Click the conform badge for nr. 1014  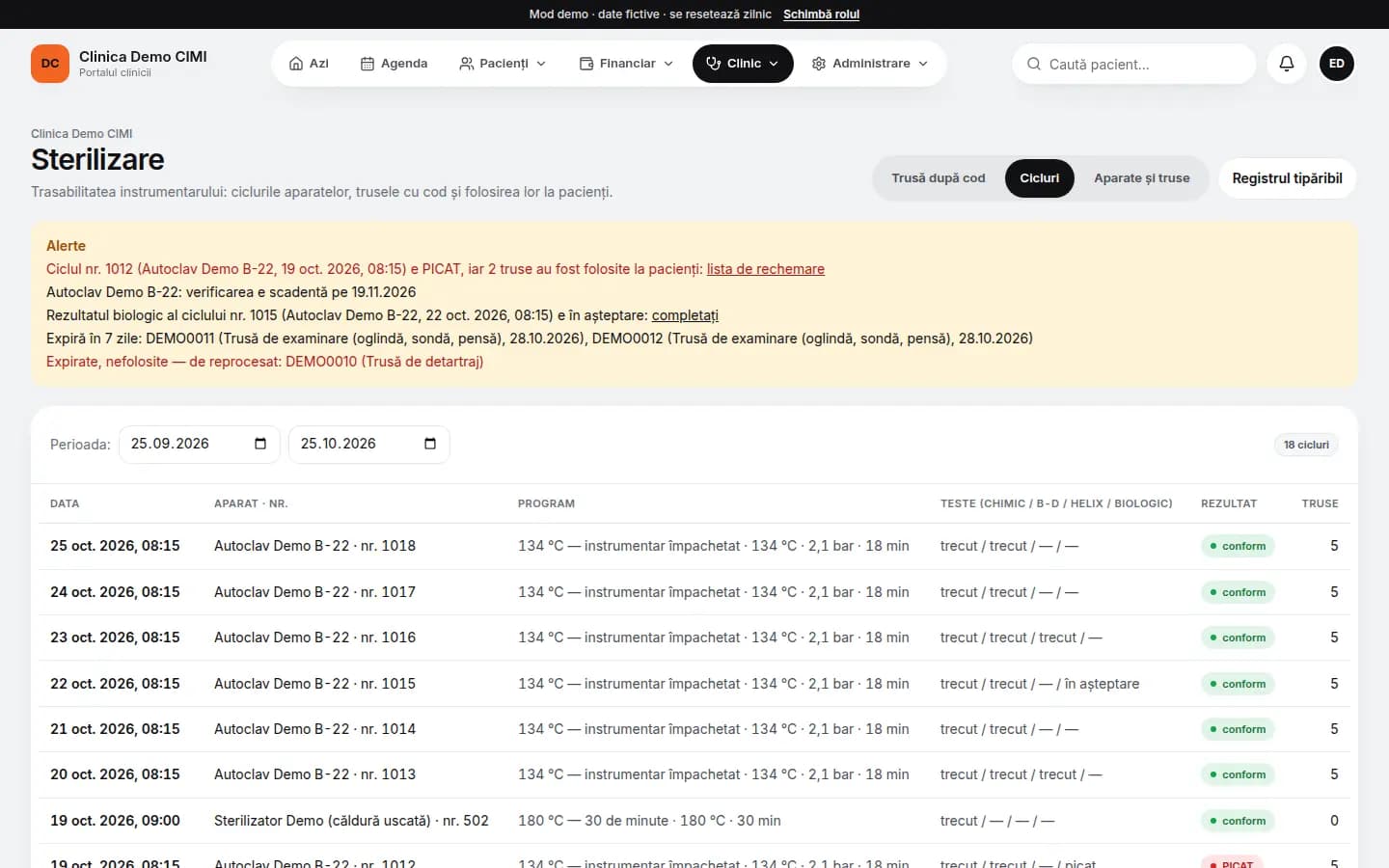click(x=1239, y=729)
